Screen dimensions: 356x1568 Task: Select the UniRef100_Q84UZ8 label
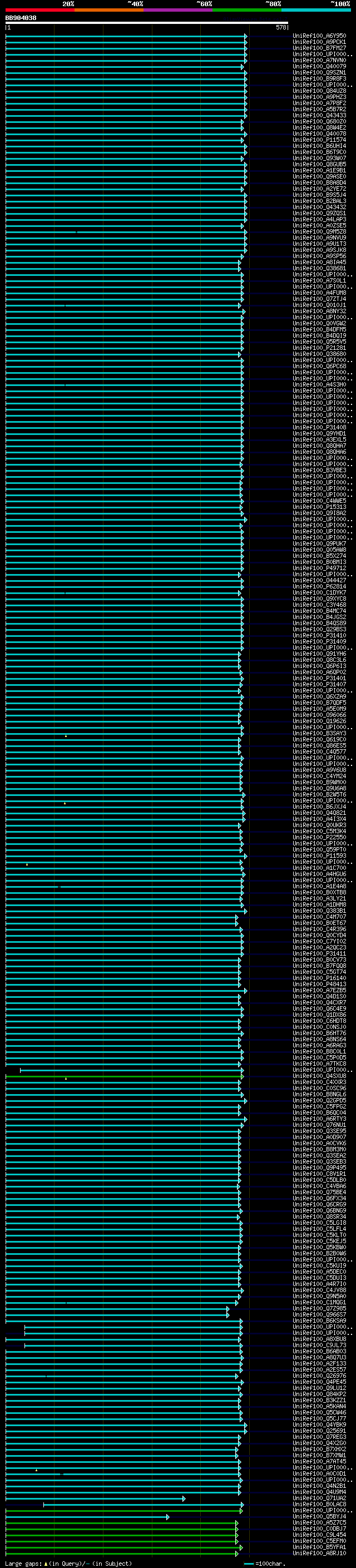[x=319, y=91]
